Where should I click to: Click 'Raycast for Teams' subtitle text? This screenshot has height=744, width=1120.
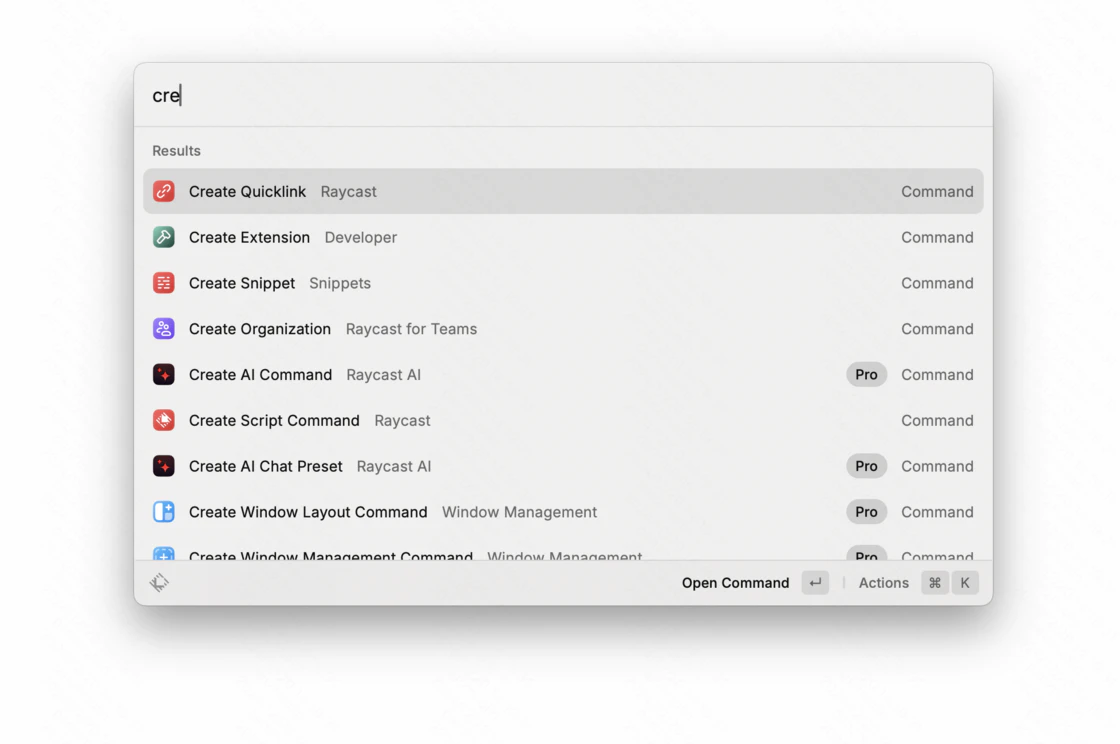411,328
